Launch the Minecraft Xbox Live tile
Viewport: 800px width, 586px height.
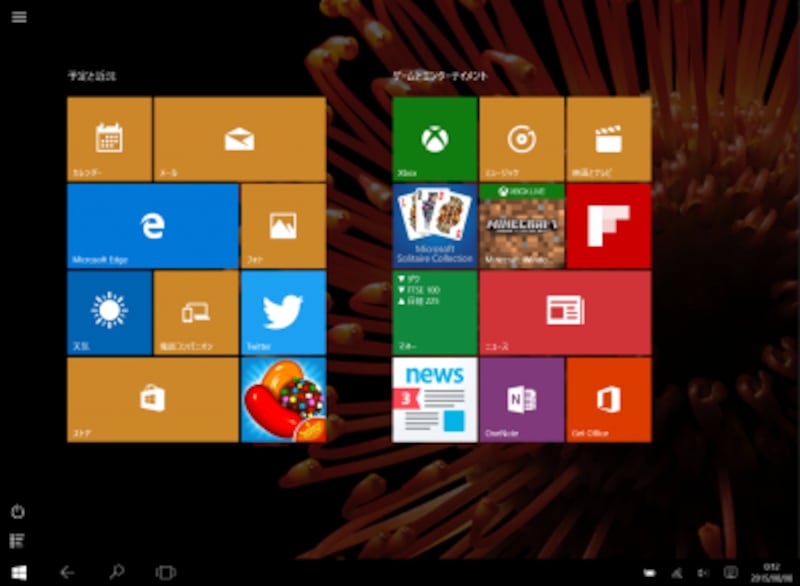[521, 226]
